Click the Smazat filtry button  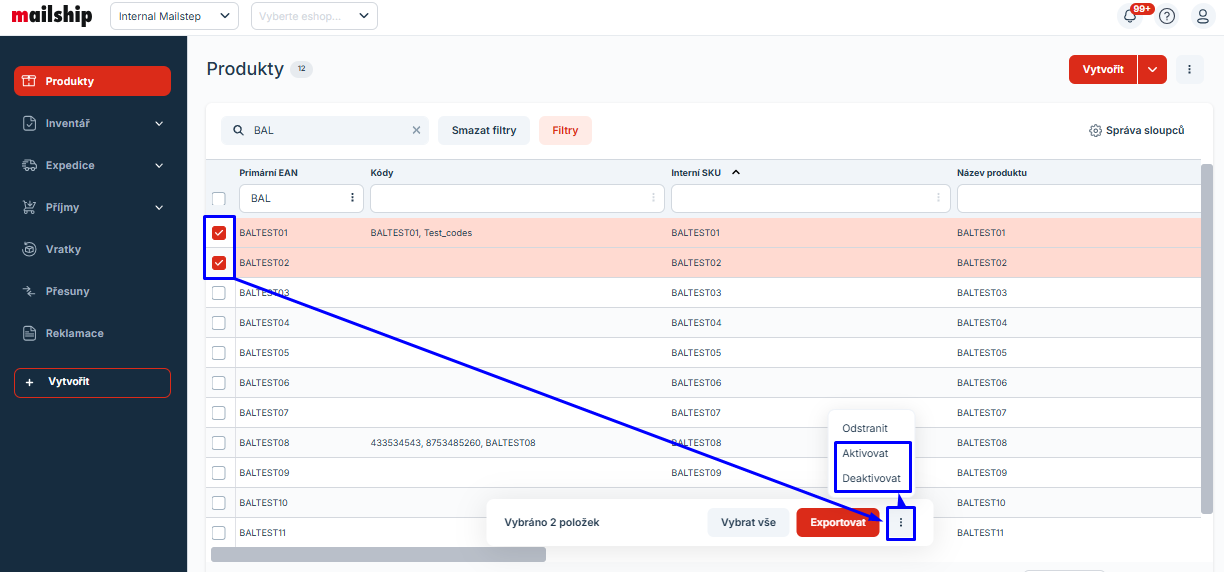tap(484, 130)
